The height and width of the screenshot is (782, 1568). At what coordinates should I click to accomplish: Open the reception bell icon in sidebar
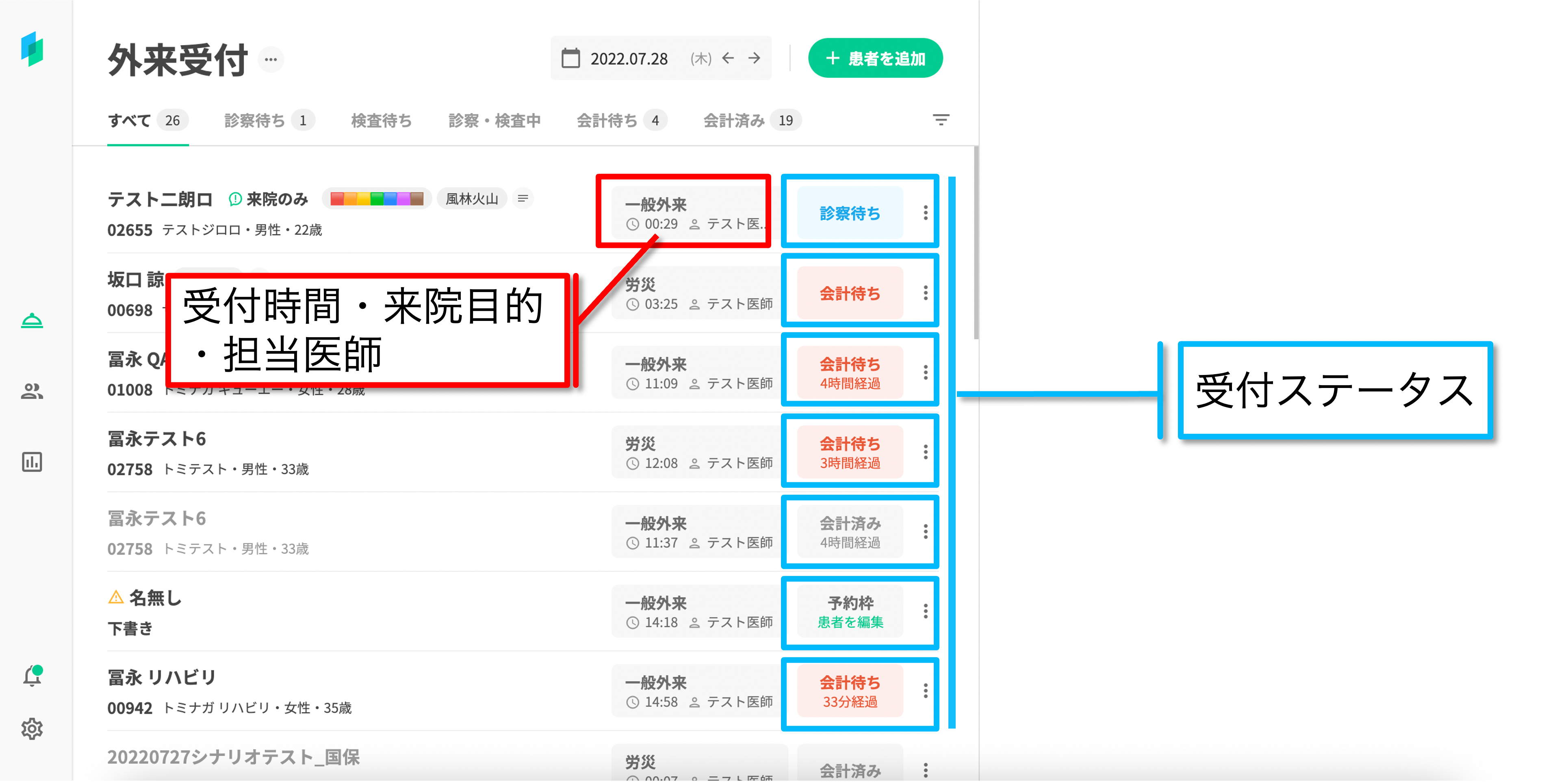tap(32, 321)
